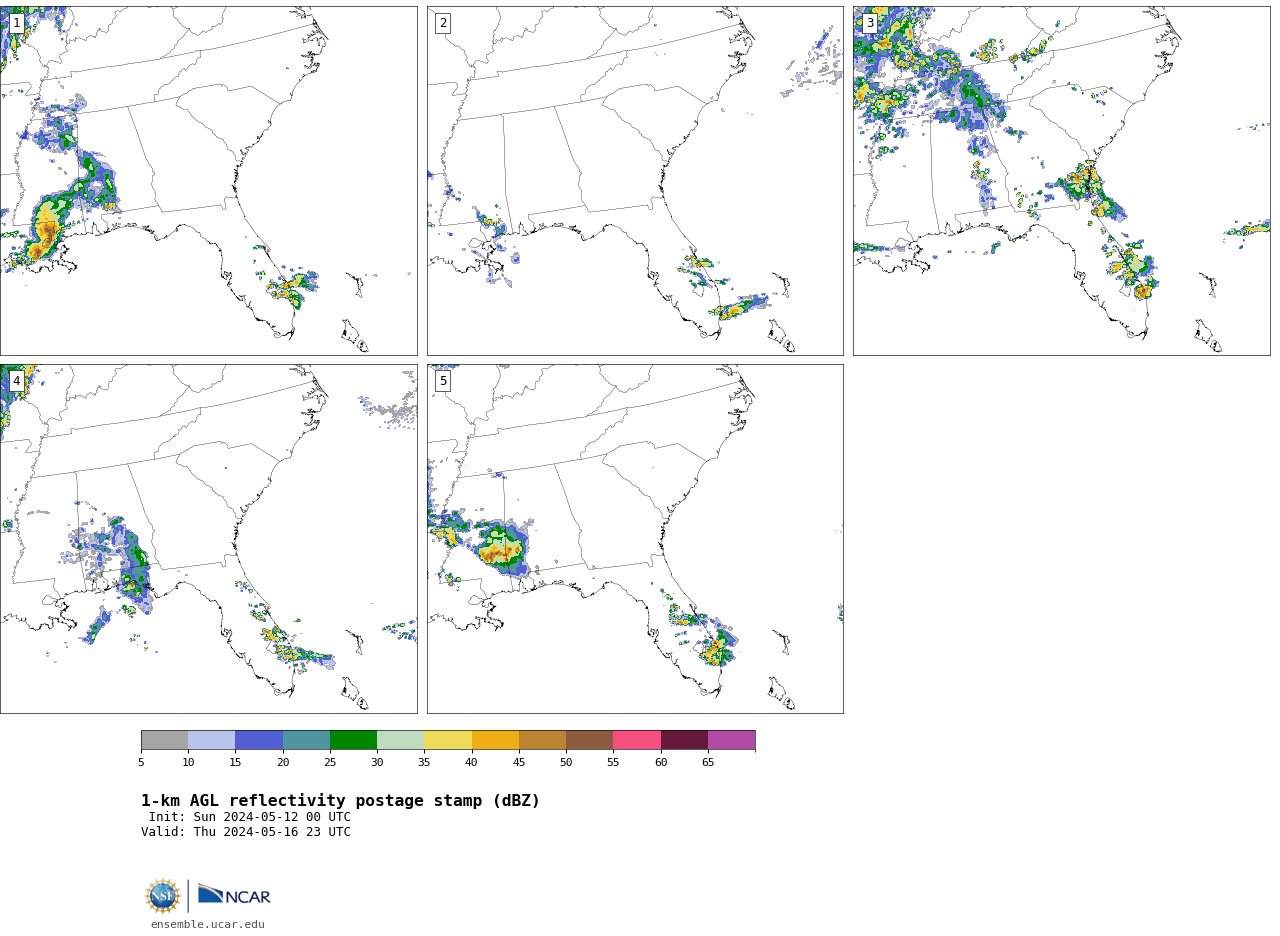Click the orange 40-45 dBZ swatch

[x=495, y=740]
